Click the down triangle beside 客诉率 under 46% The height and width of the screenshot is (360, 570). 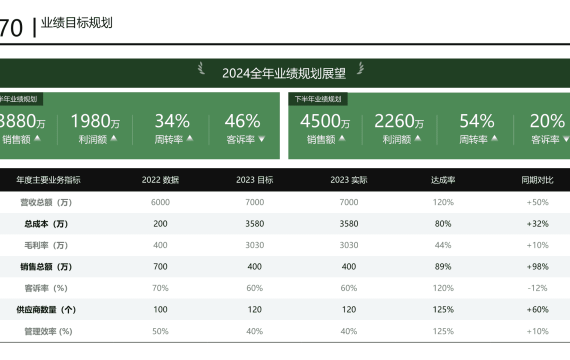(261, 139)
